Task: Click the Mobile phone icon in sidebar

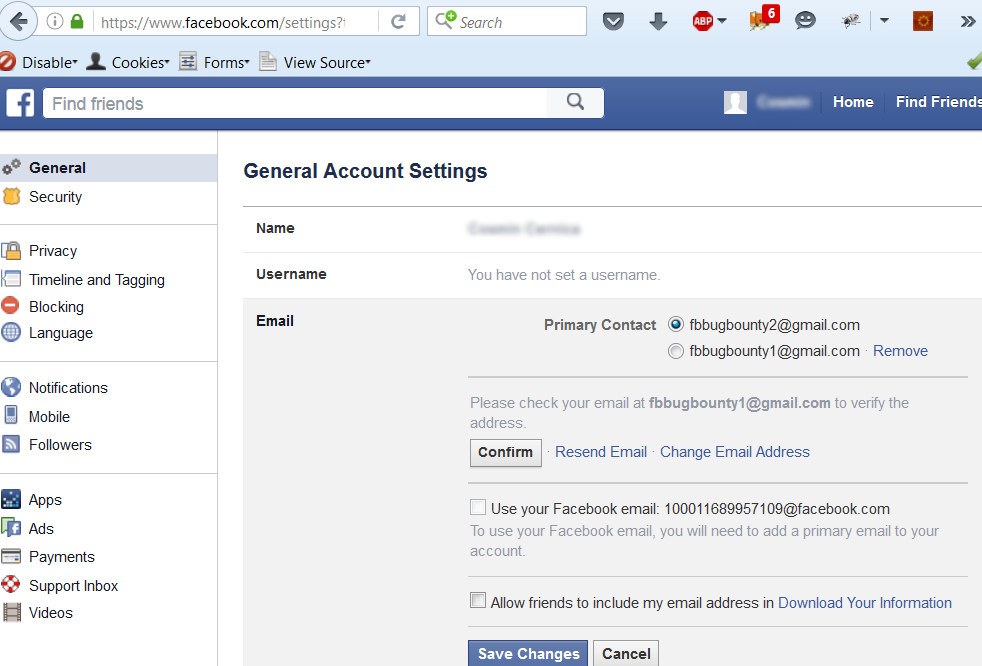Action: (x=11, y=415)
